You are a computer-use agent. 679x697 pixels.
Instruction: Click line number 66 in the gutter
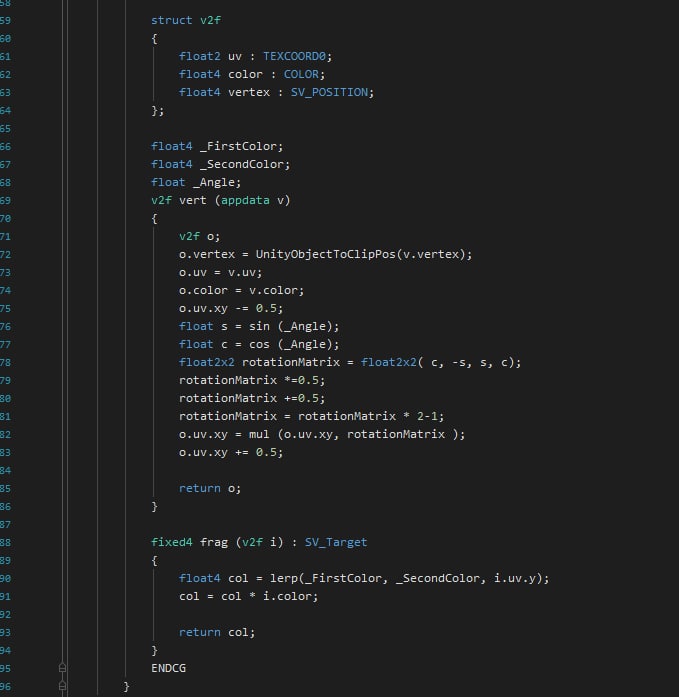tap(5, 147)
